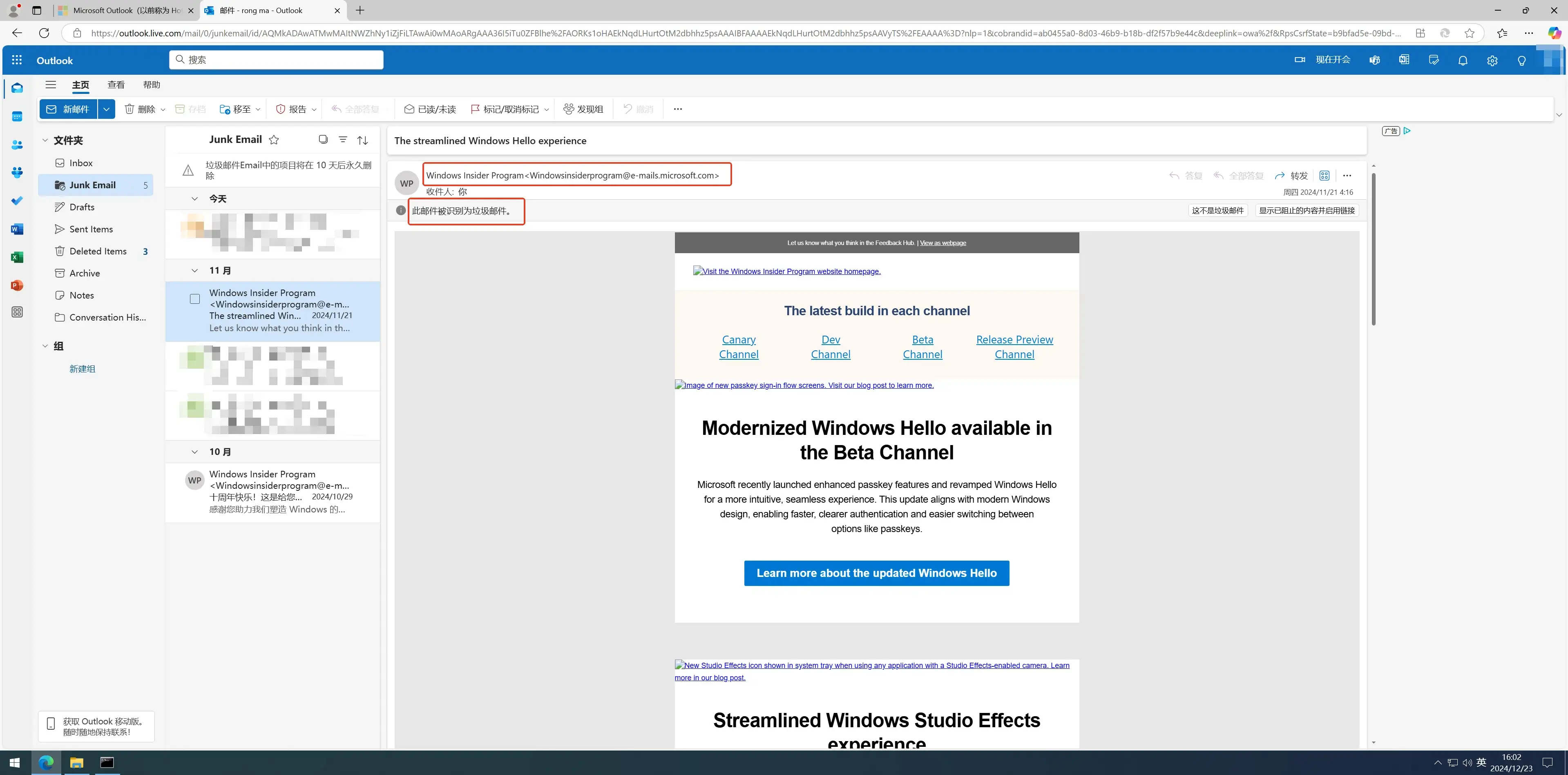Screen dimensions: 1568x775
Task: Collapse the 文件夹 folders section
Action: [45, 140]
